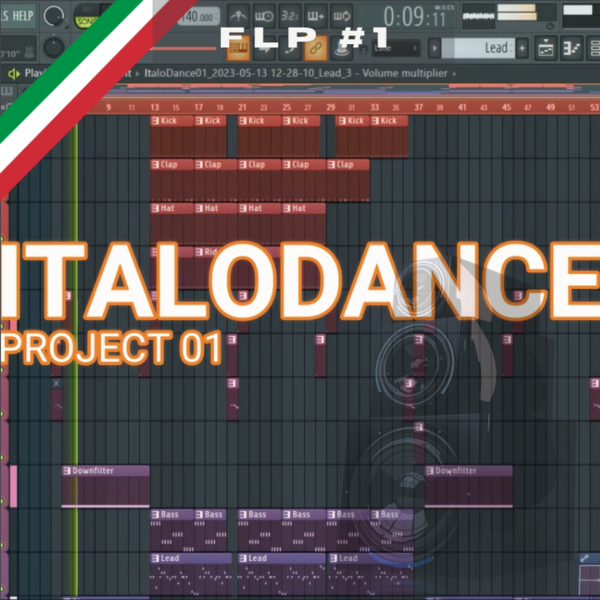Click bar 37 on timeline ruler
Screen dimensions: 600x600
418,107
